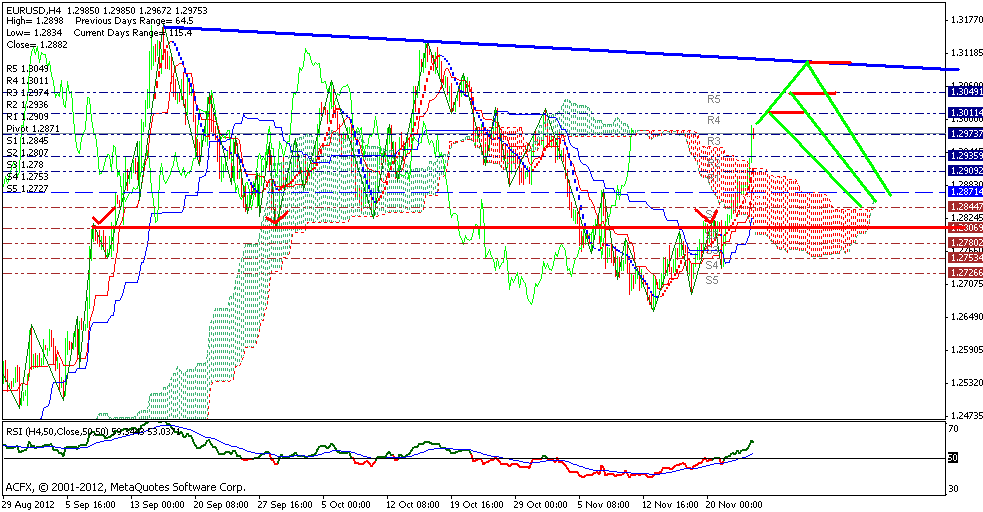Select the RSI 50 level marker
This screenshot has height=512, width=983.
coord(954,458)
